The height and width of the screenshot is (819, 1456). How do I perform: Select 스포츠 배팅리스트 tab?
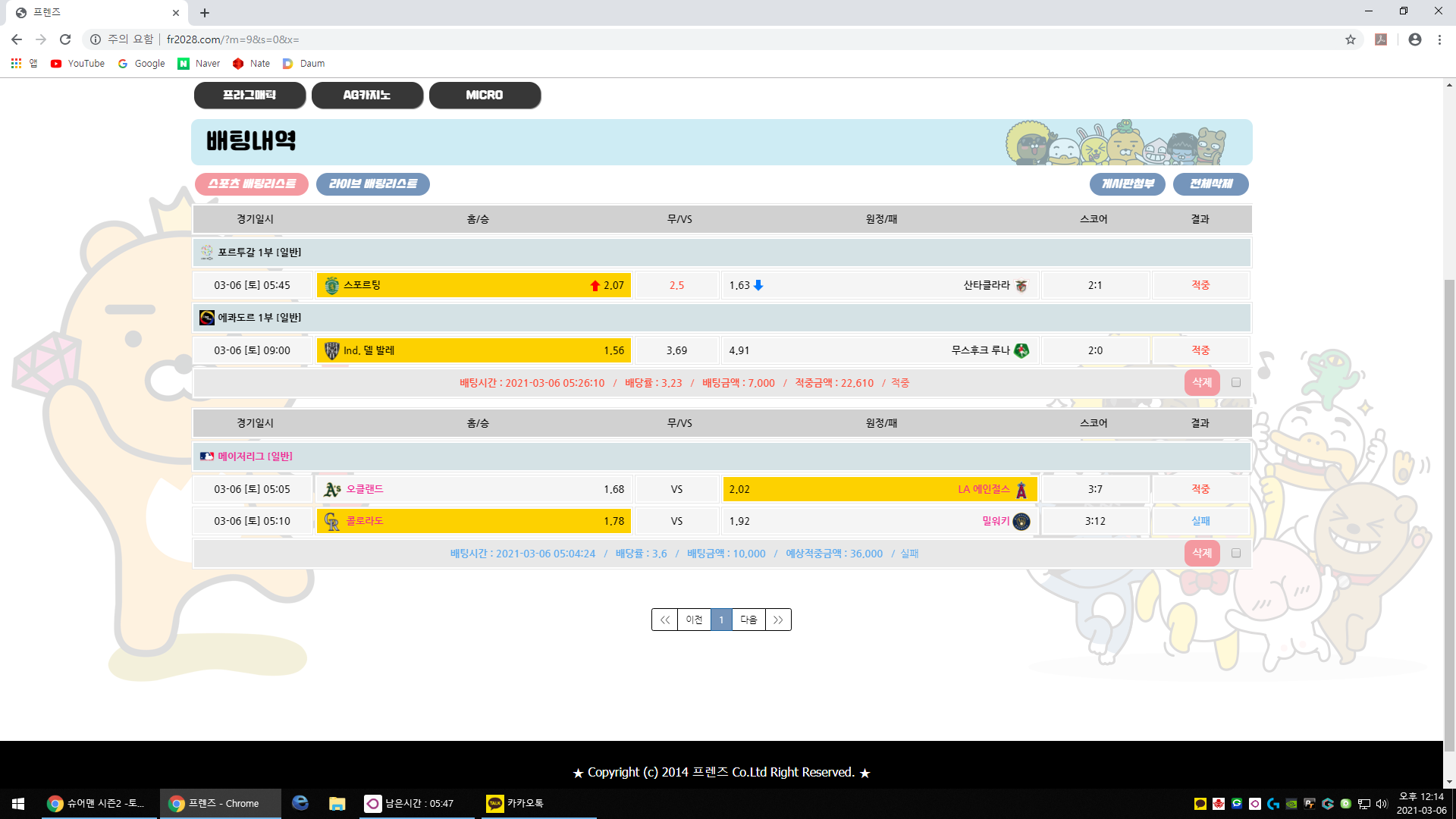[x=252, y=184]
